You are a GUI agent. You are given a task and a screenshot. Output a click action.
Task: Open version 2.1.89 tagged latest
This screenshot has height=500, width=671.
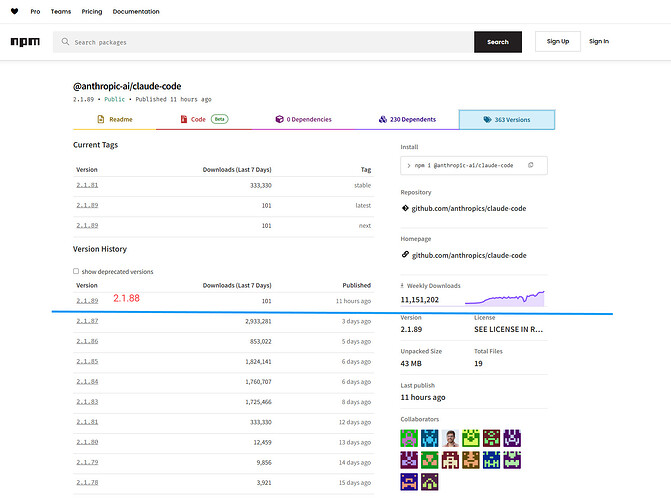tap(87, 205)
